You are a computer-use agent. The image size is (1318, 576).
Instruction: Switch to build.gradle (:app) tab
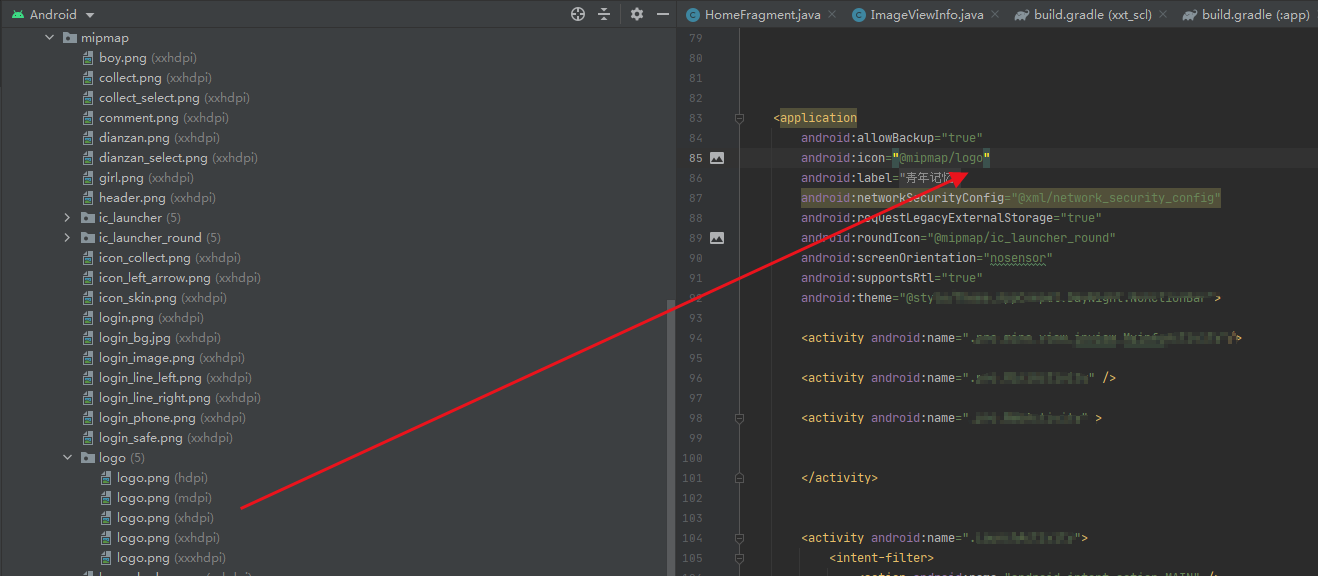pyautogui.click(x=1255, y=15)
